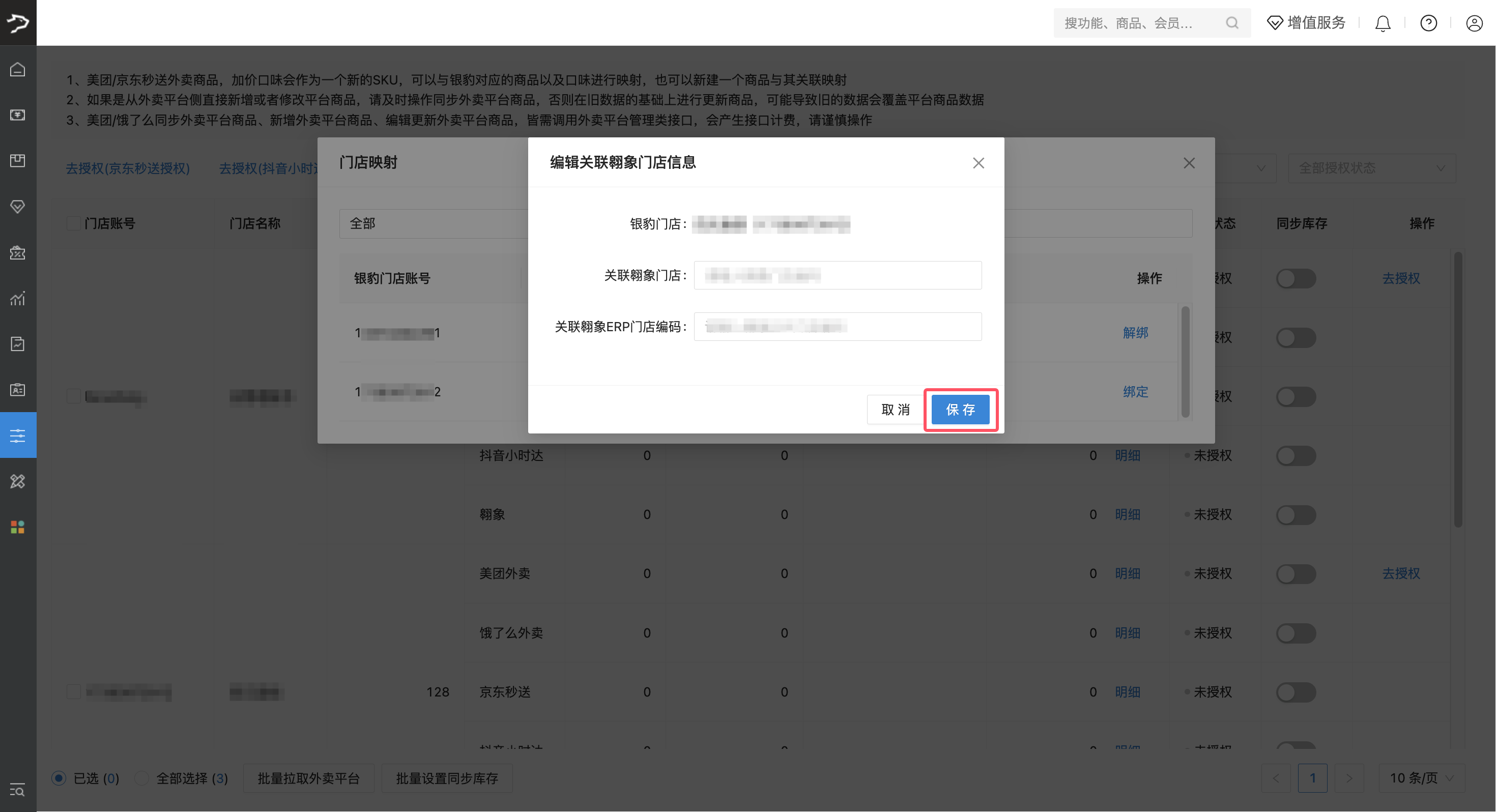Expand the 全部授权状态 dropdown

click(x=1372, y=168)
